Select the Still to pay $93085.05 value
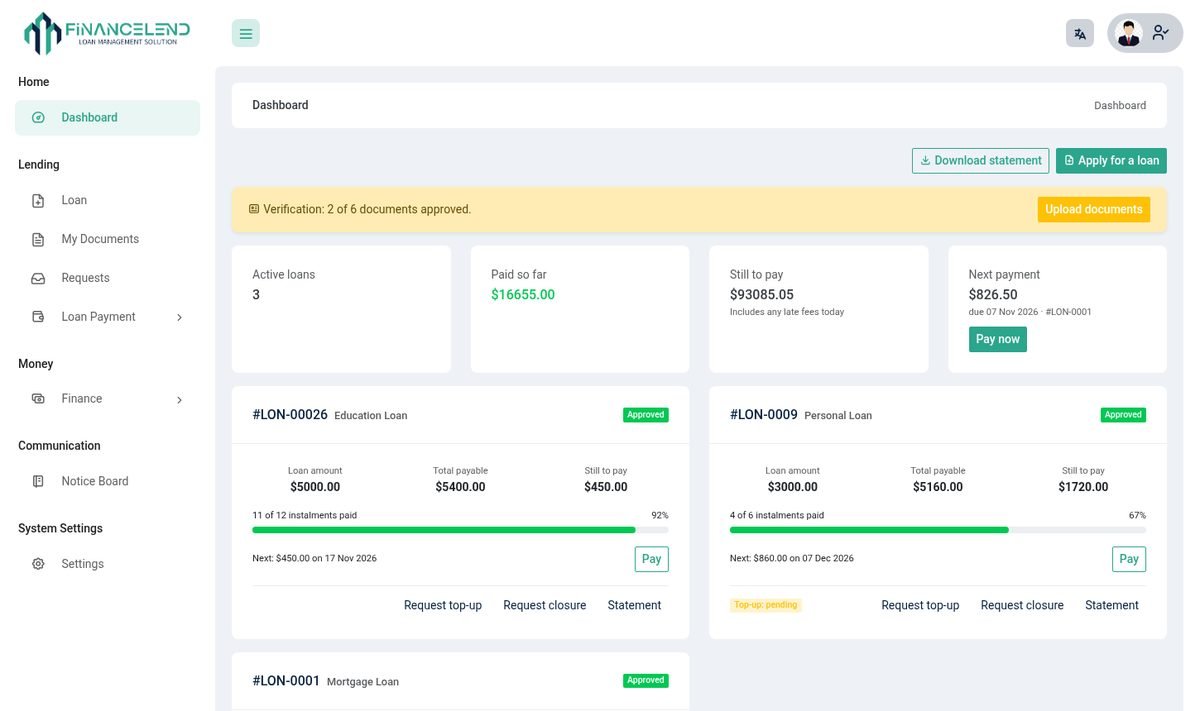The image size is (1200, 711). tap(762, 295)
